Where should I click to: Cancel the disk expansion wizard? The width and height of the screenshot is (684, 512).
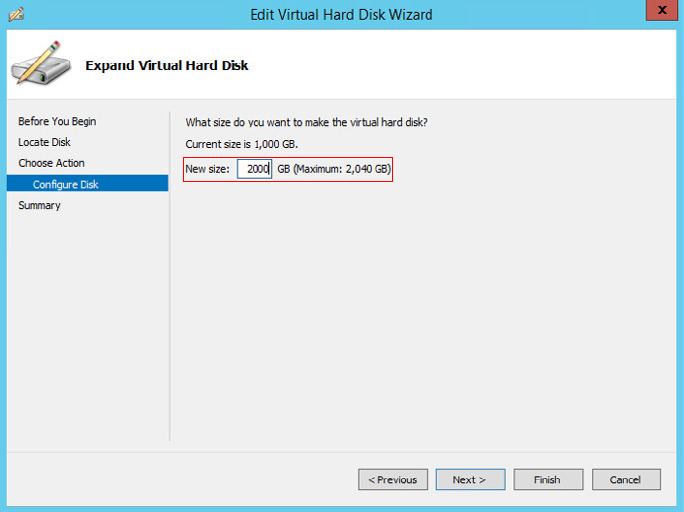point(626,479)
